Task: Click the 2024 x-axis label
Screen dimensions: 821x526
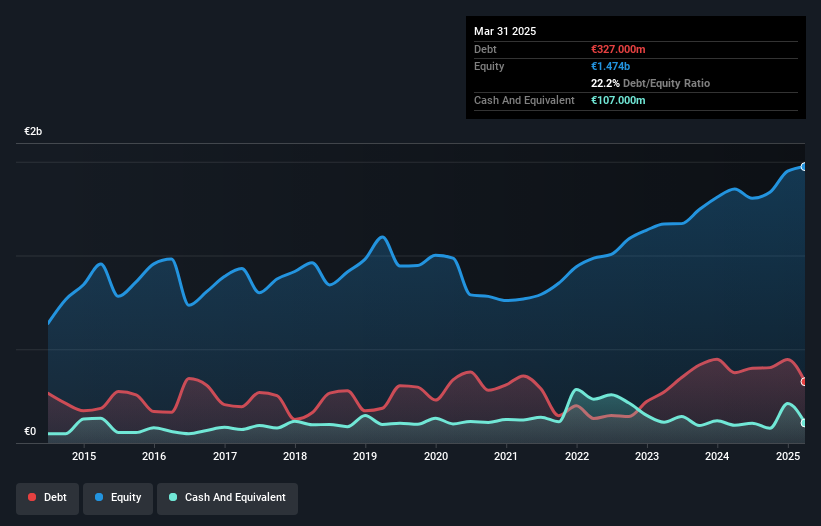Action: [x=717, y=456]
